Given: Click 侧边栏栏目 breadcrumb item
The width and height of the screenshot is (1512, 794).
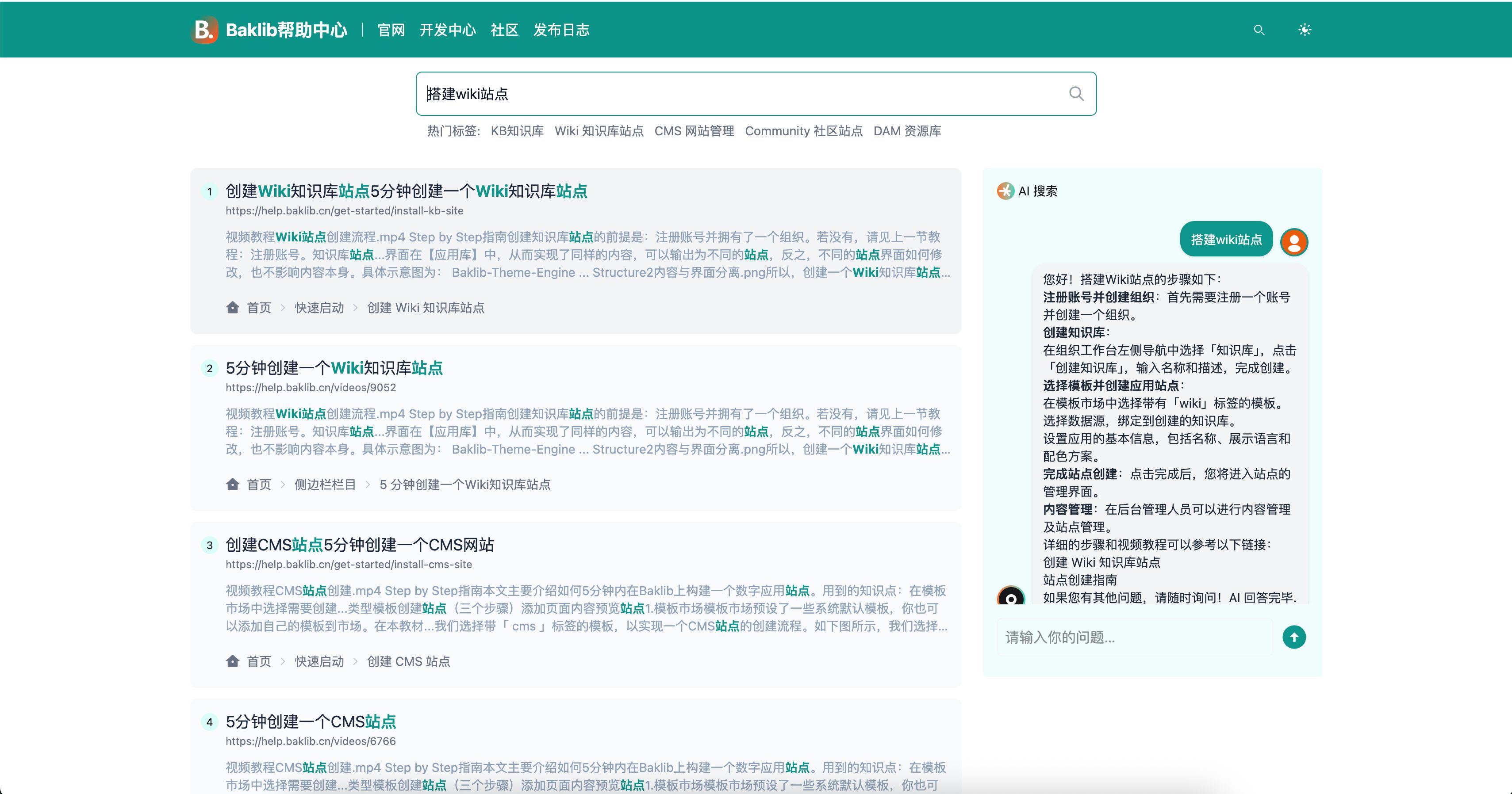Looking at the screenshot, I should pyautogui.click(x=325, y=485).
